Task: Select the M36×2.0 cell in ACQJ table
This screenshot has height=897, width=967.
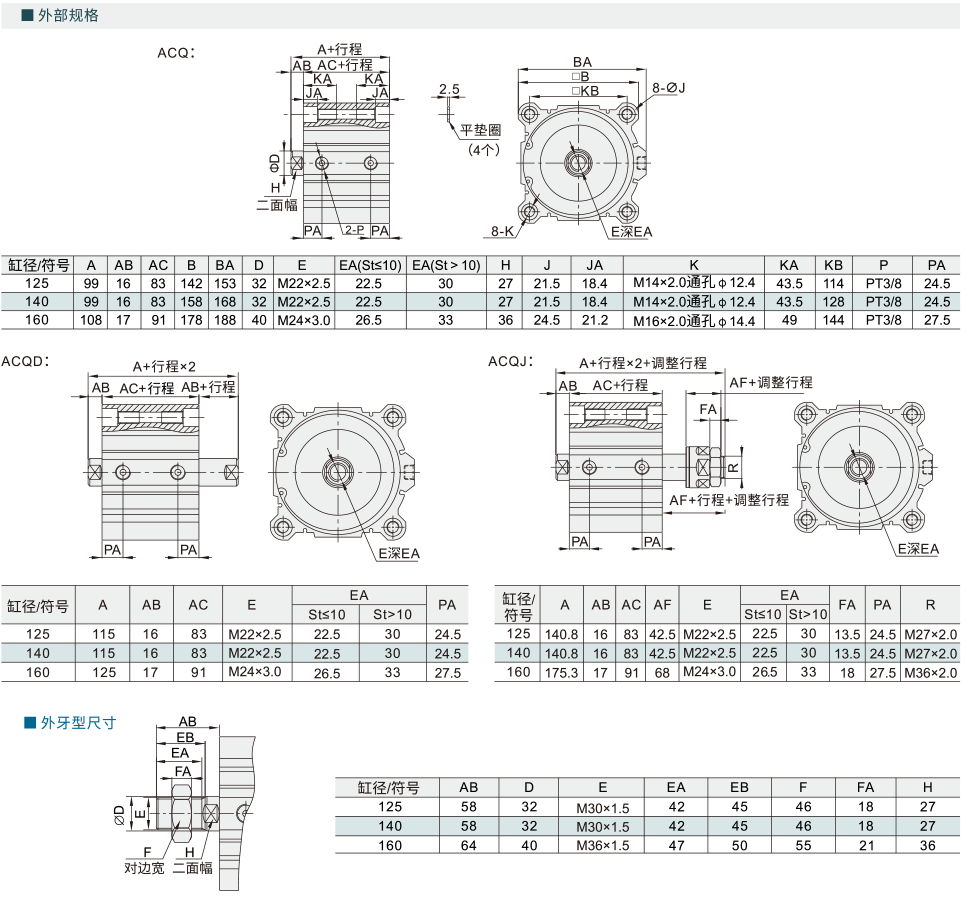Action: (x=930, y=672)
